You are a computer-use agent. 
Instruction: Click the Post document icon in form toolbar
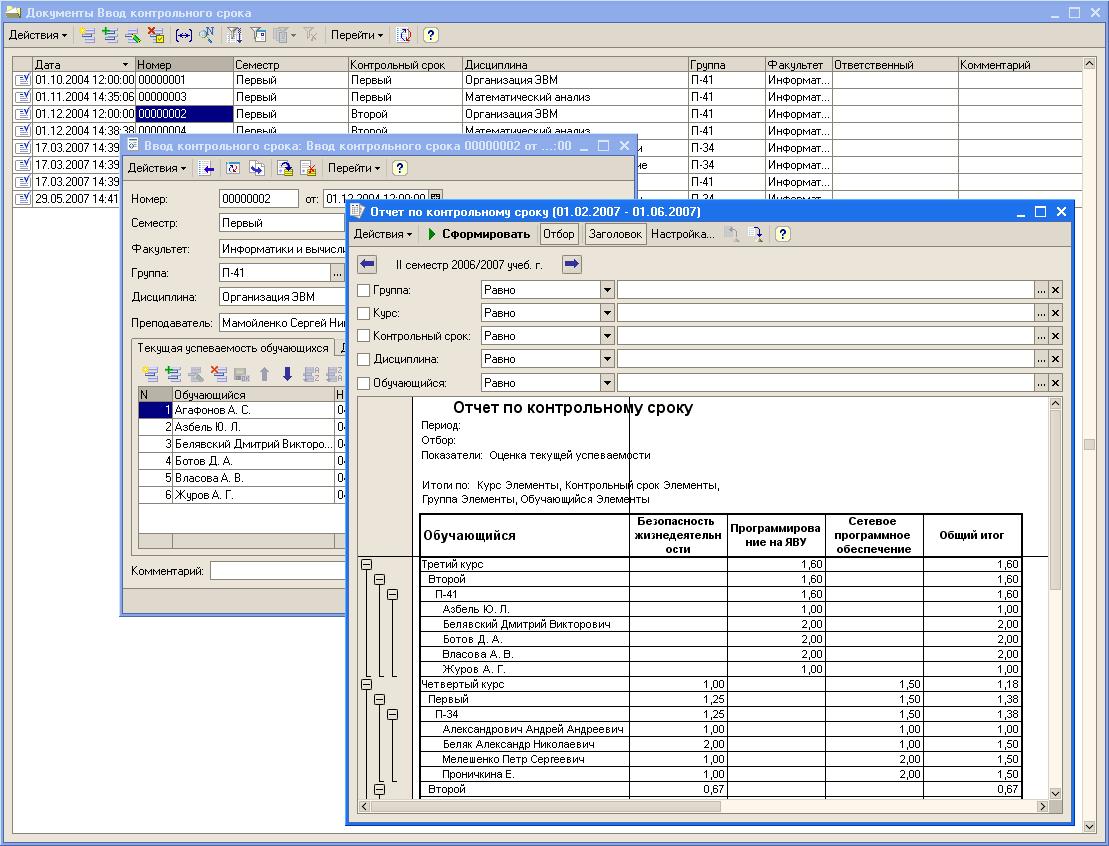tap(285, 168)
